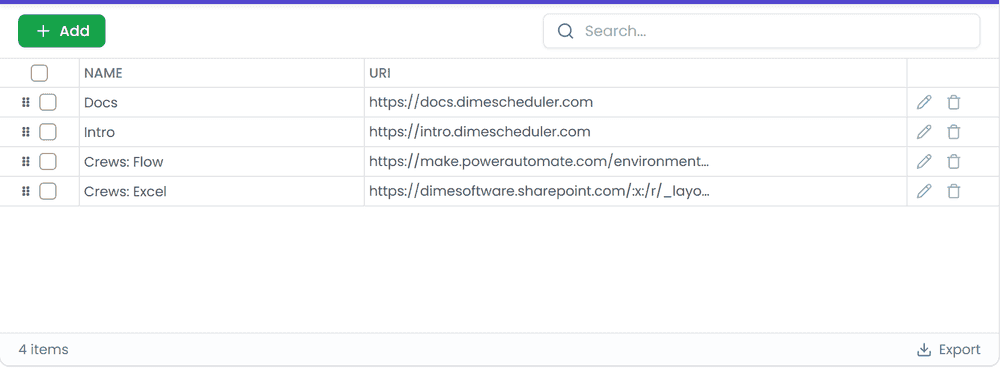Select the Crews: Flow name cell
The width and height of the screenshot is (1000, 368).
pos(222,161)
